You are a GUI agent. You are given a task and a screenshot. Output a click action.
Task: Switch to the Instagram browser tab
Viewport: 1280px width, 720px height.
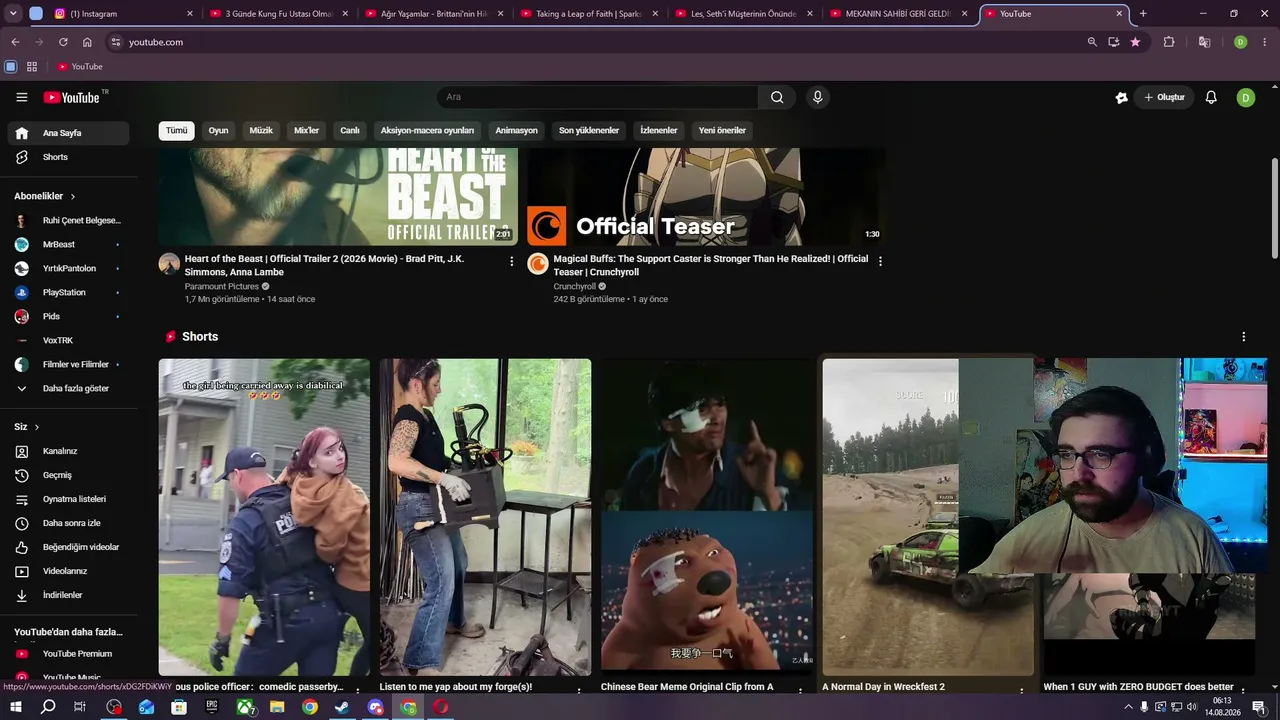pyautogui.click(x=122, y=14)
